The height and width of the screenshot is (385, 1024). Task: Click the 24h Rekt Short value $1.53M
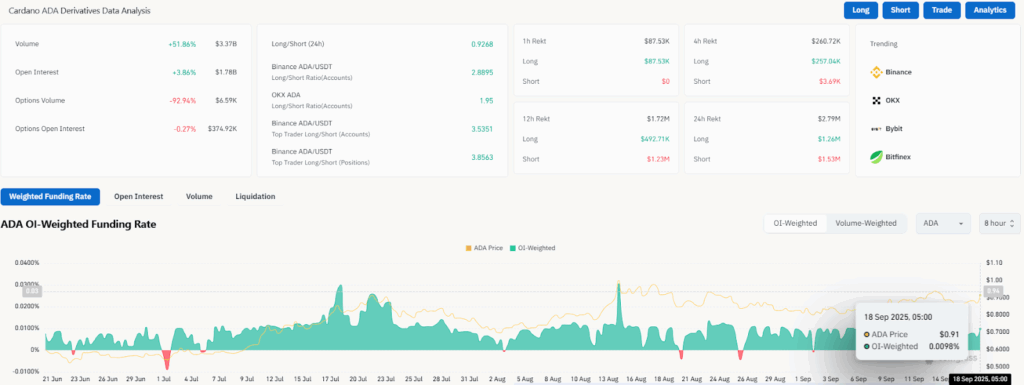pos(830,159)
